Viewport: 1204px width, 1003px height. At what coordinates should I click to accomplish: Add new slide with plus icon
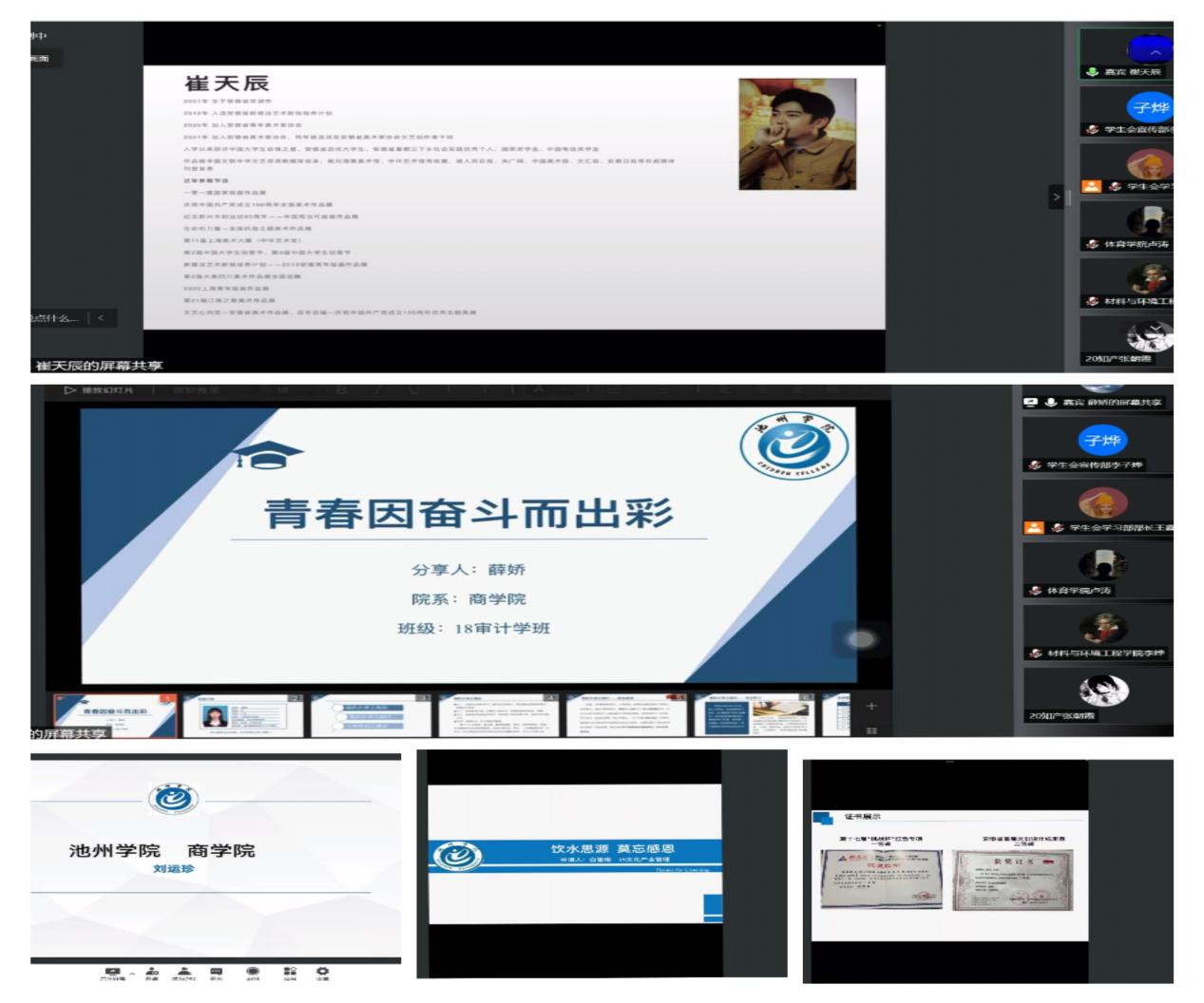click(871, 706)
